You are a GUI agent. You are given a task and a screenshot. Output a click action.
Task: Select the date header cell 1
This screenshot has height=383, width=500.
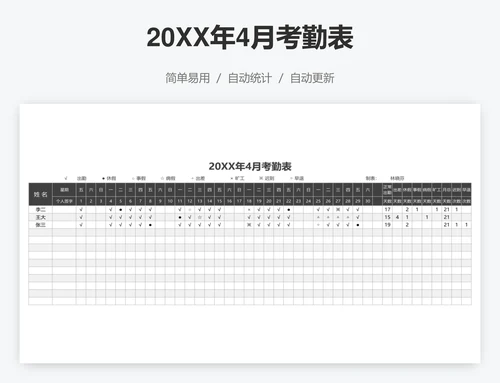pos(81,201)
